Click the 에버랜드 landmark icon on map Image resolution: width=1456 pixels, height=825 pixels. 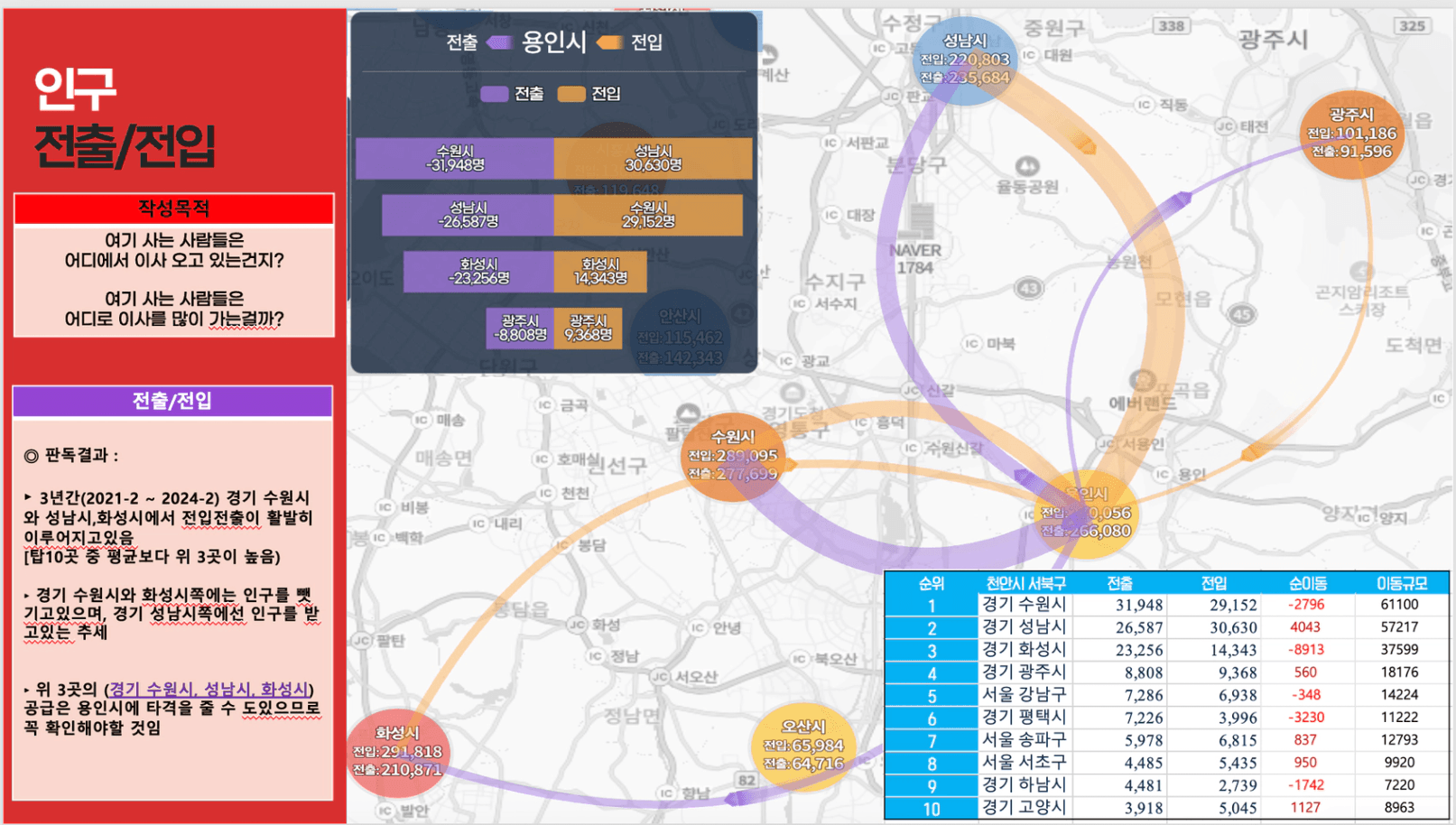1143,380
